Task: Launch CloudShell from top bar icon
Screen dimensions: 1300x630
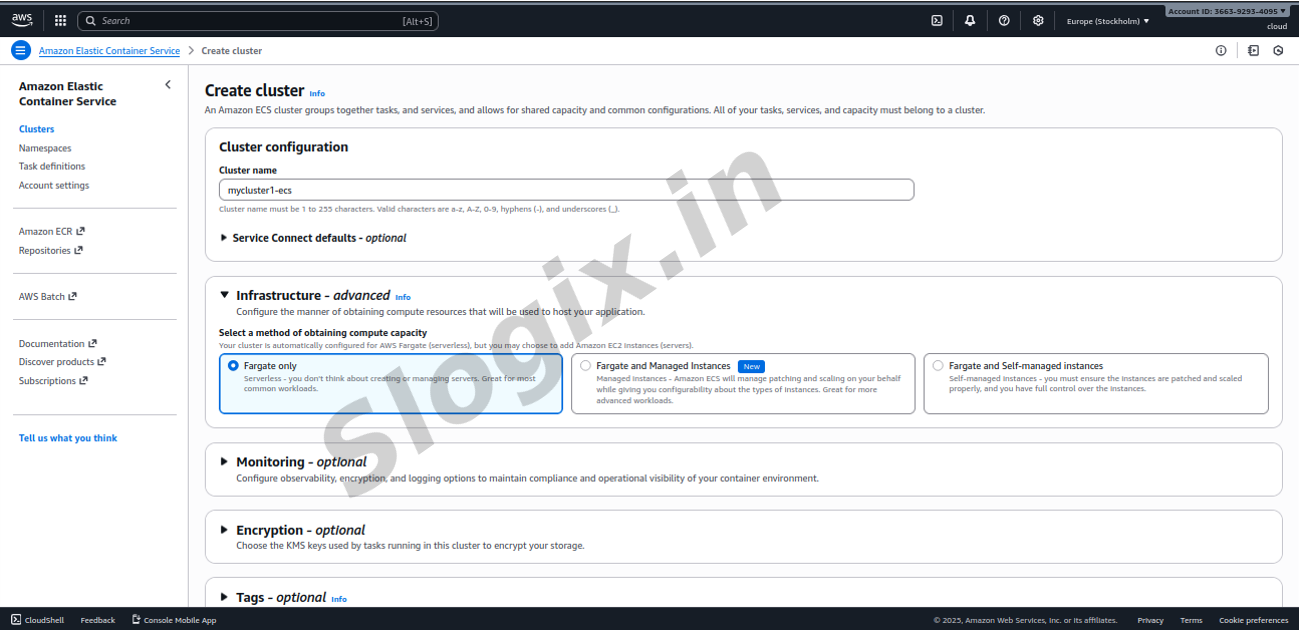Action: [x=937, y=20]
